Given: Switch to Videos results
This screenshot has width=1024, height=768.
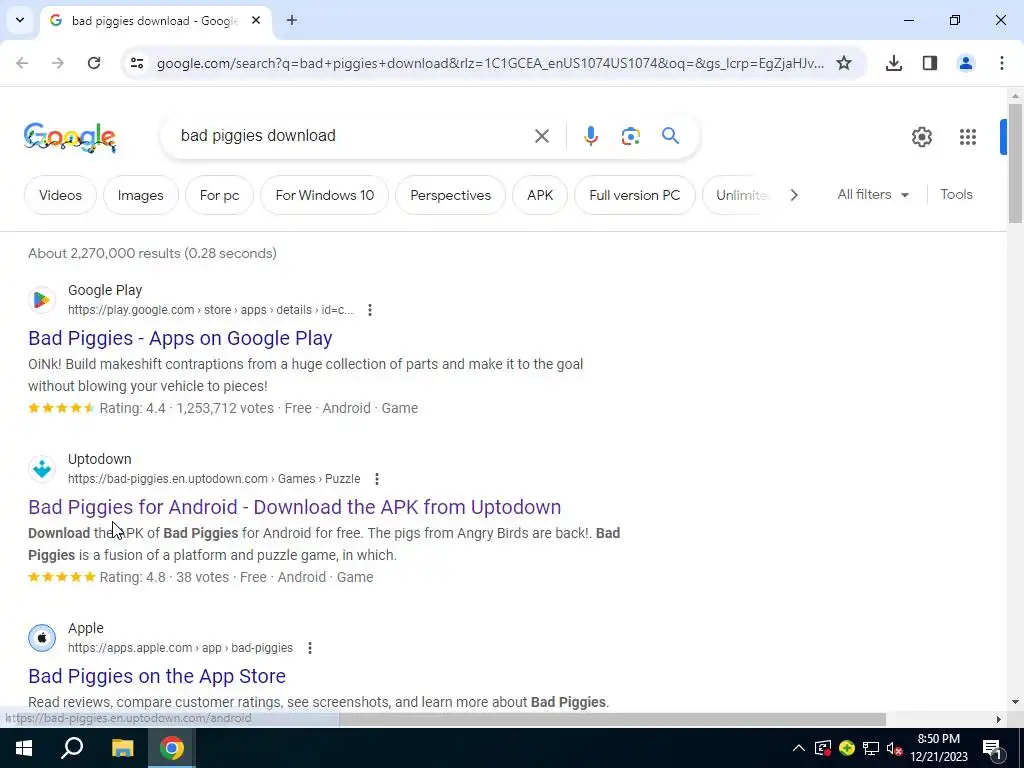Looking at the screenshot, I should click(60, 195).
